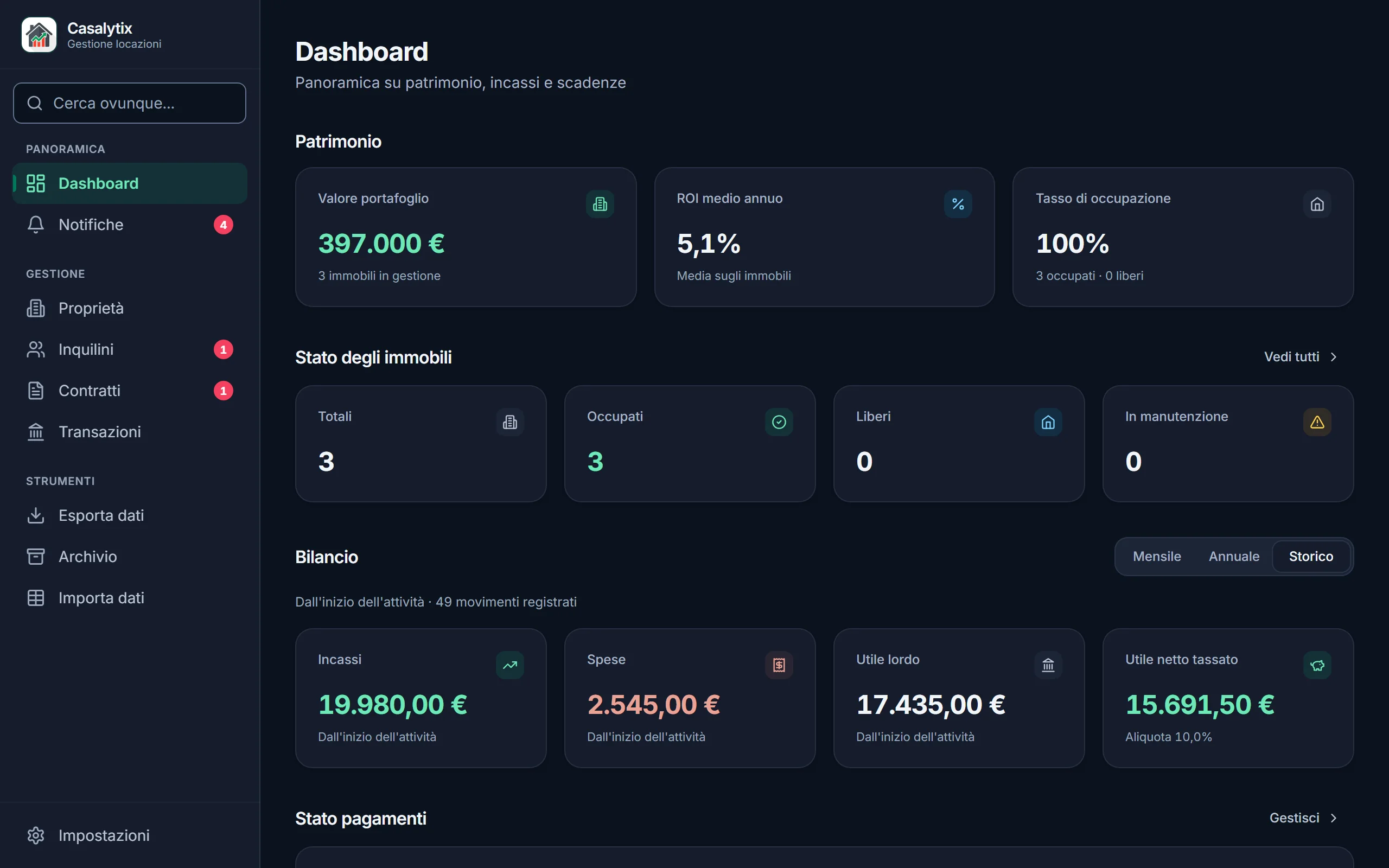Screen dimensions: 1389x868
Task: Click the bell icon next to Notifiche
Action: pos(36,225)
